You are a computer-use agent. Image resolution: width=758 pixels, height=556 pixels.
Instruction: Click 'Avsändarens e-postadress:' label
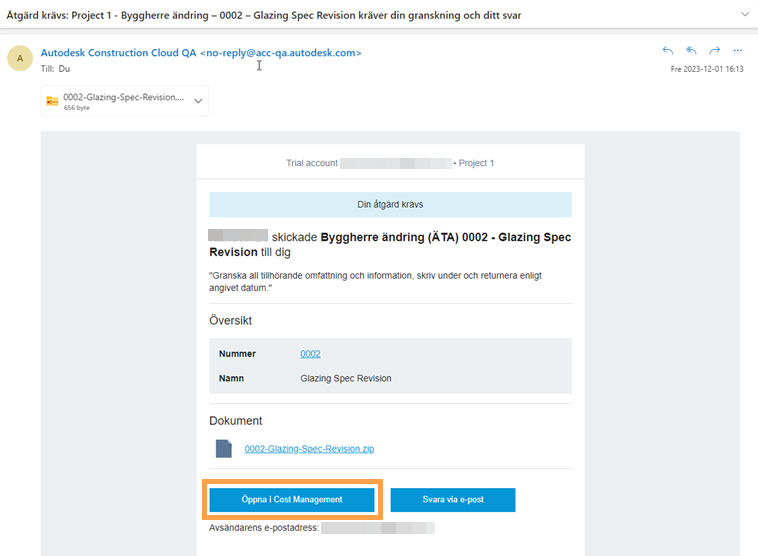point(264,528)
